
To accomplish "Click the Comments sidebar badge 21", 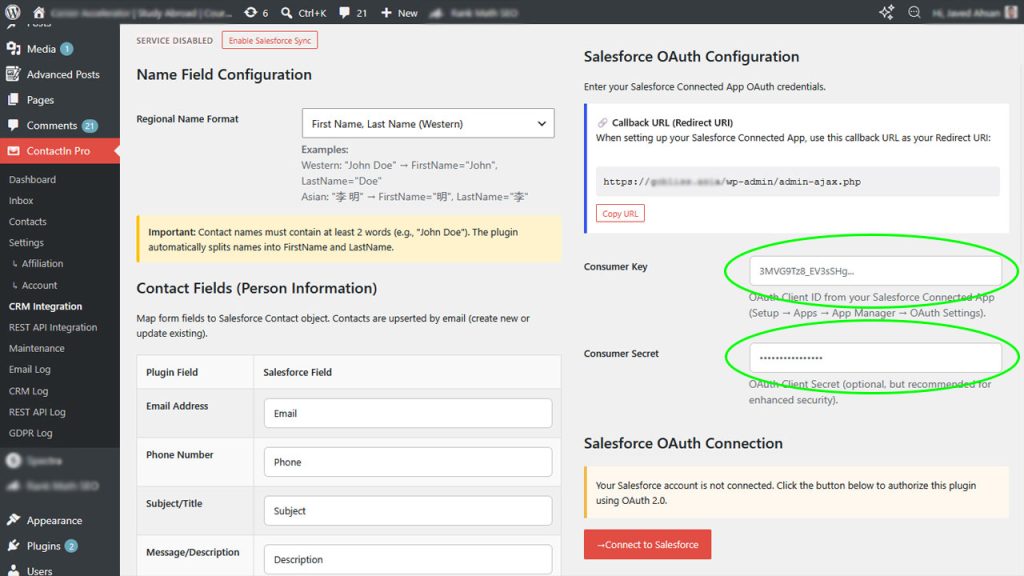I will [89, 125].
